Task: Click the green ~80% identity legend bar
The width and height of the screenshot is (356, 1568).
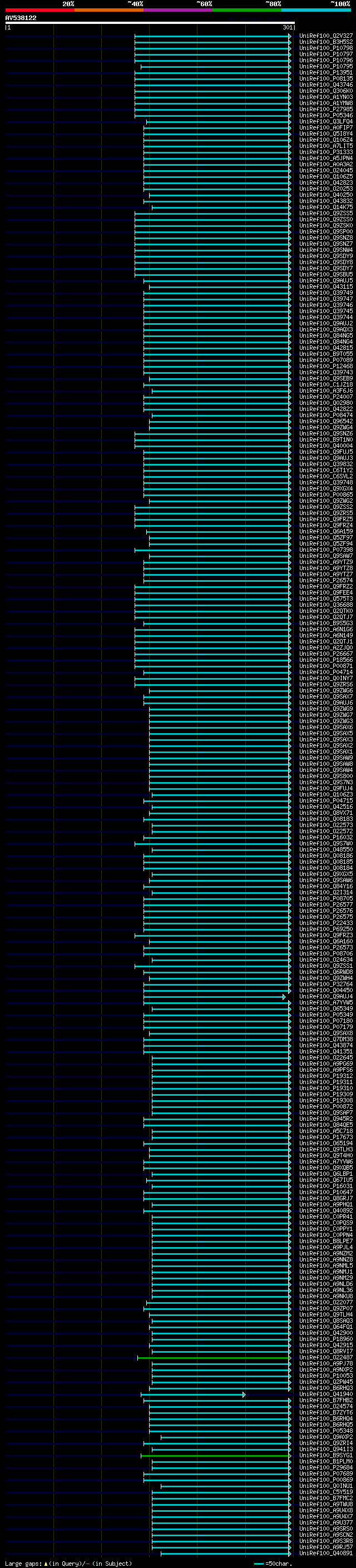Action: tap(247, 10)
